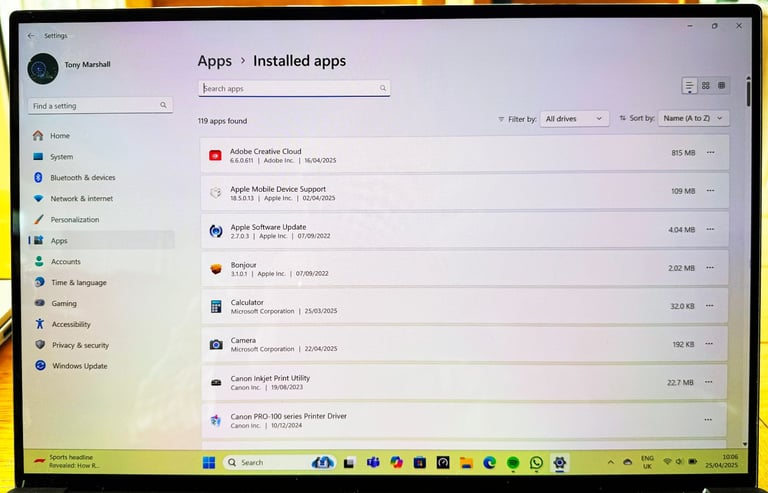This screenshot has height=493, width=768.
Task: Open more options for Camera
Action: pos(709,344)
